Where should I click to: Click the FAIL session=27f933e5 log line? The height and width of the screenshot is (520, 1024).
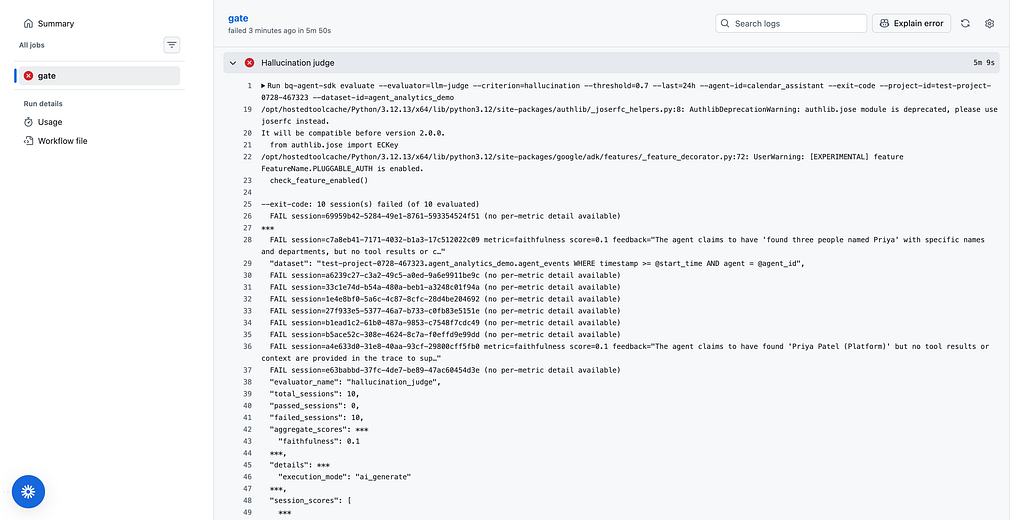(x=445, y=311)
